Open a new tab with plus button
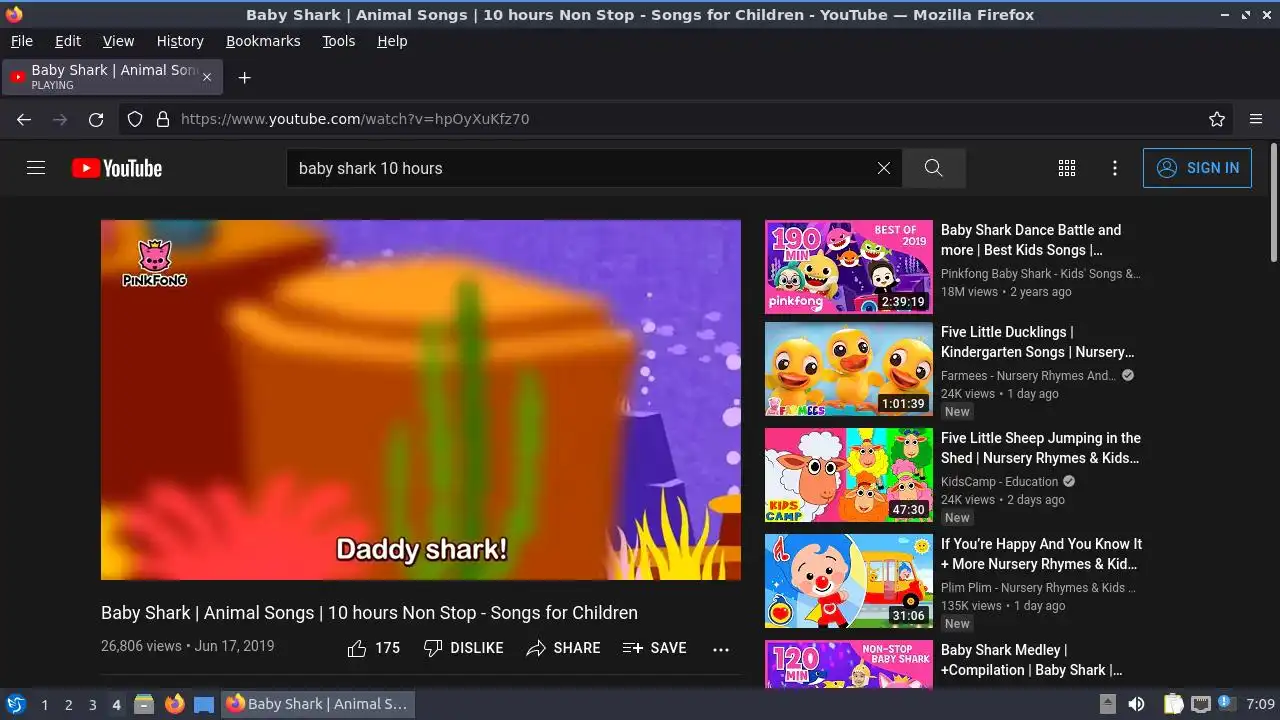The width and height of the screenshot is (1280, 720). click(x=244, y=77)
